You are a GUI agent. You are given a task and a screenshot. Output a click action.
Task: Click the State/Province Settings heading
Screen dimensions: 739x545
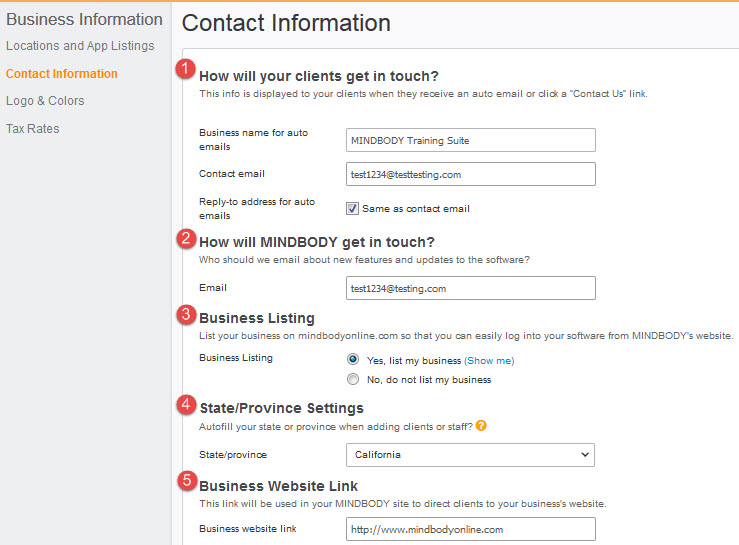click(281, 408)
